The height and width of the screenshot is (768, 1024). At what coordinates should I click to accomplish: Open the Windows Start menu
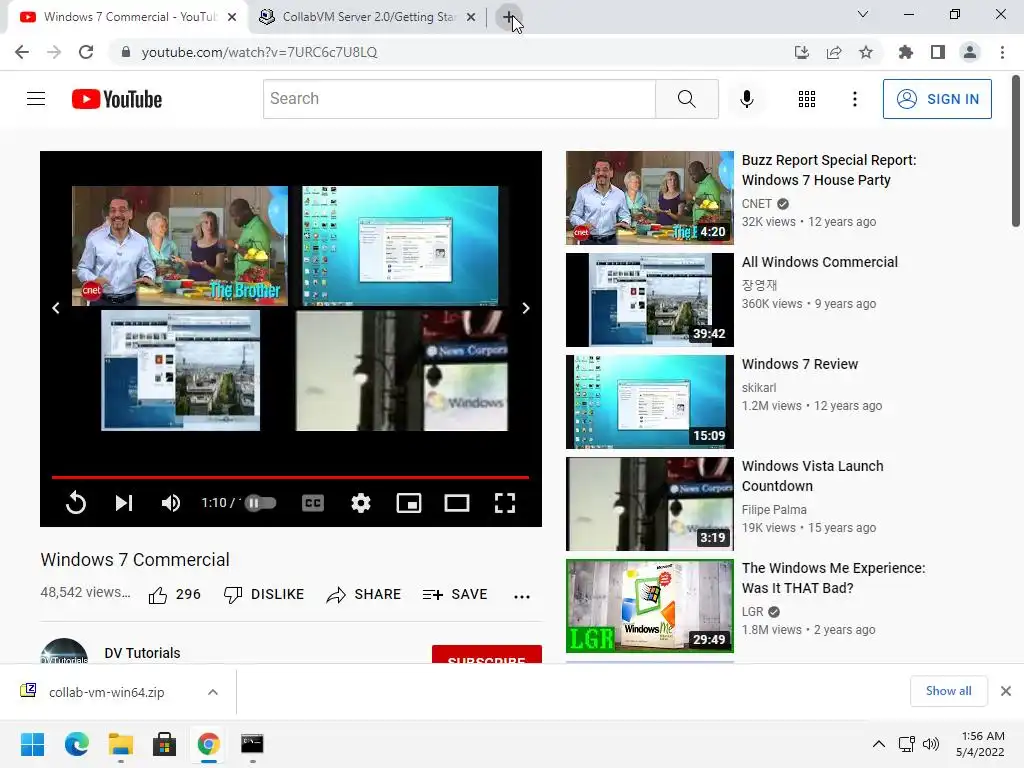[x=32, y=744]
